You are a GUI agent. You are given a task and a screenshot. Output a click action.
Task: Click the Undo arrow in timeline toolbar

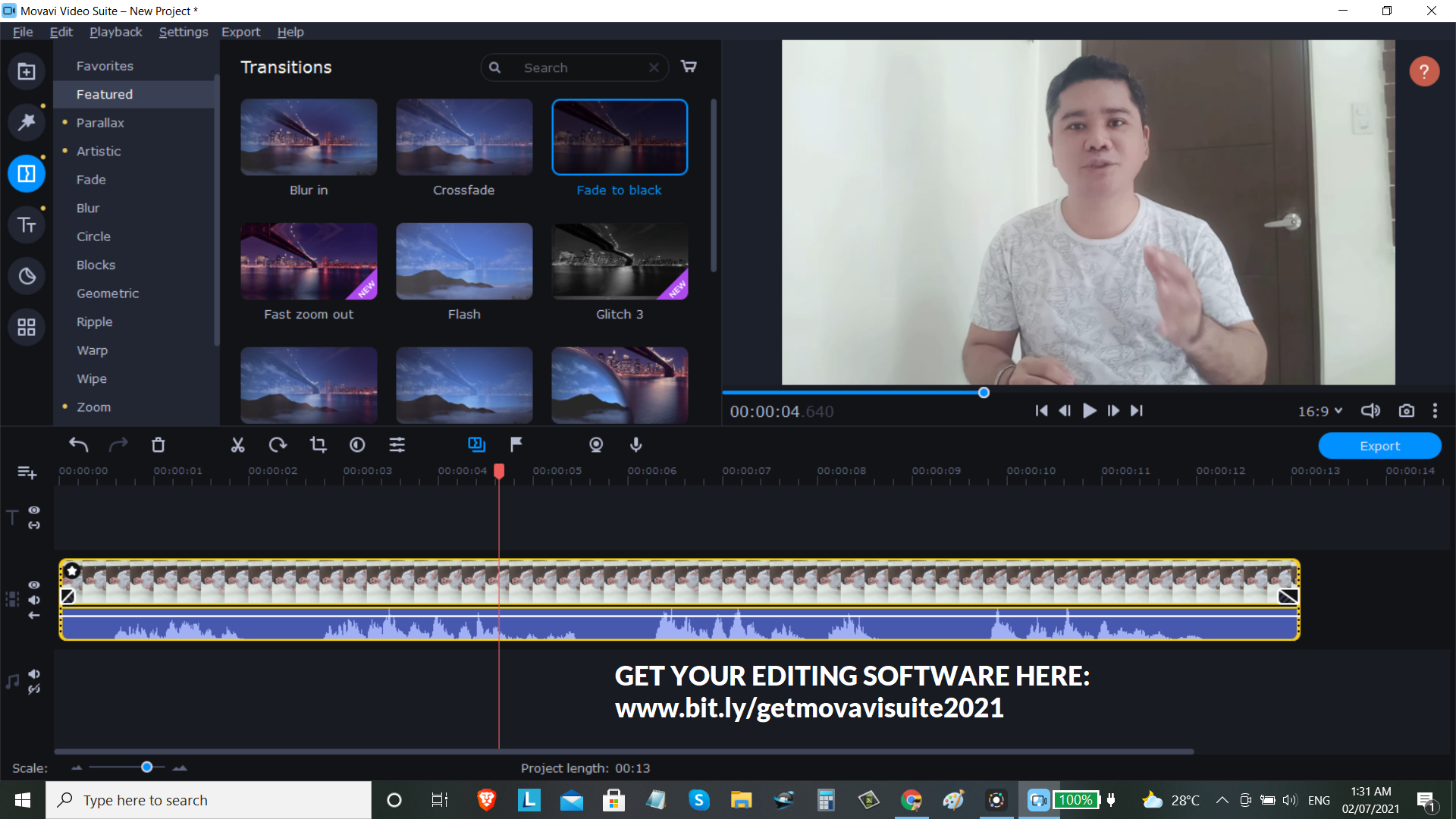pos(79,445)
